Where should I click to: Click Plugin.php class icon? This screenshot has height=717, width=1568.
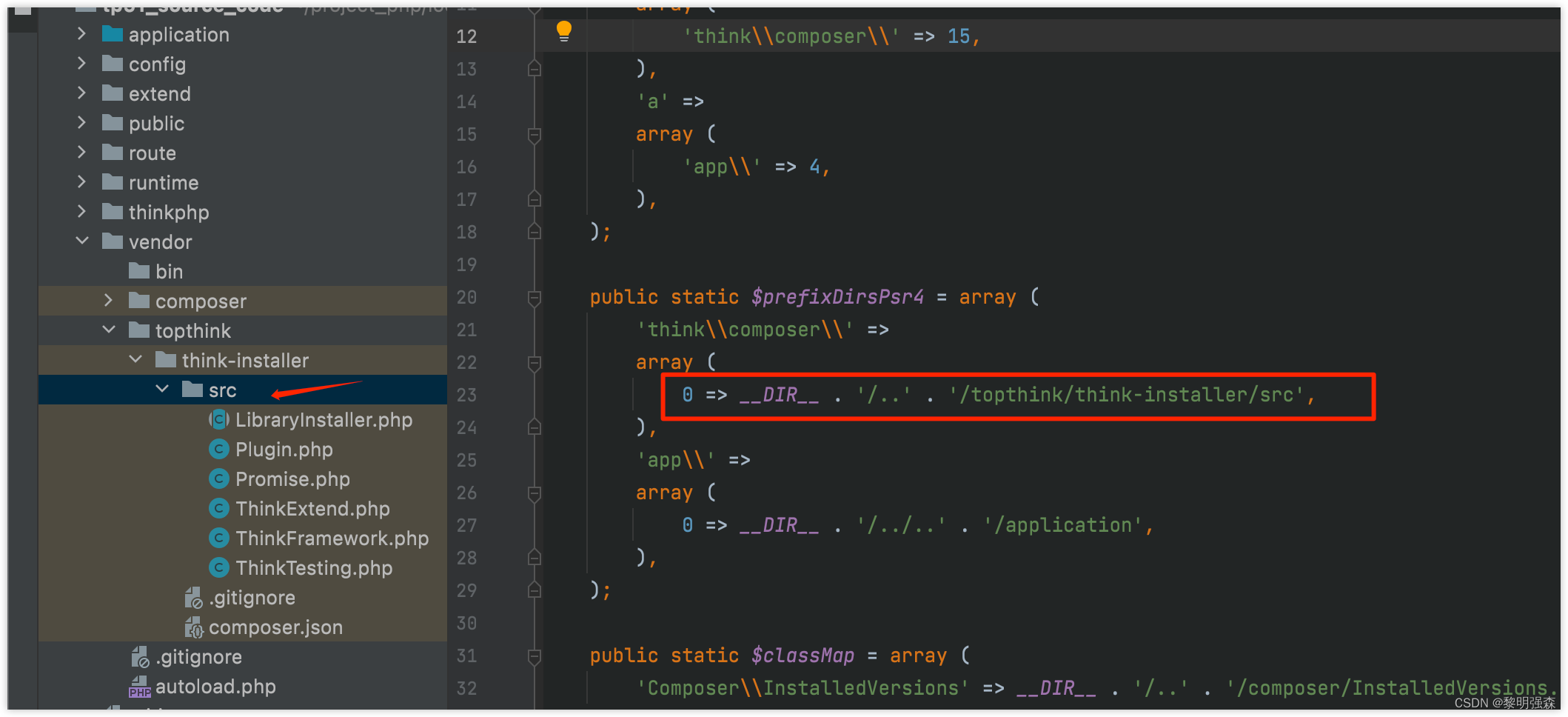[x=219, y=450]
